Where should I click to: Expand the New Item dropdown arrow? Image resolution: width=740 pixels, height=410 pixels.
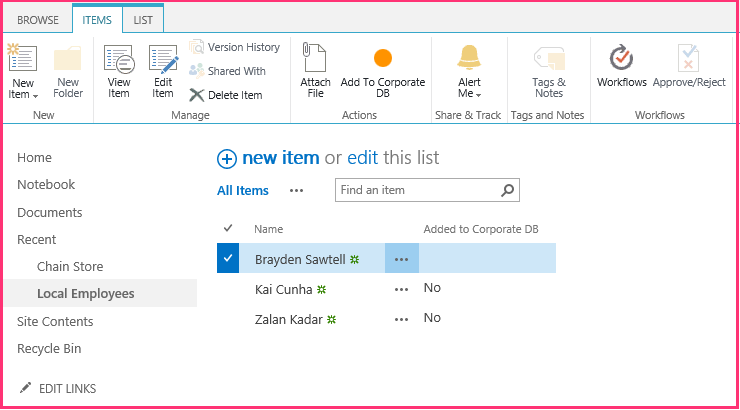click(x=35, y=96)
